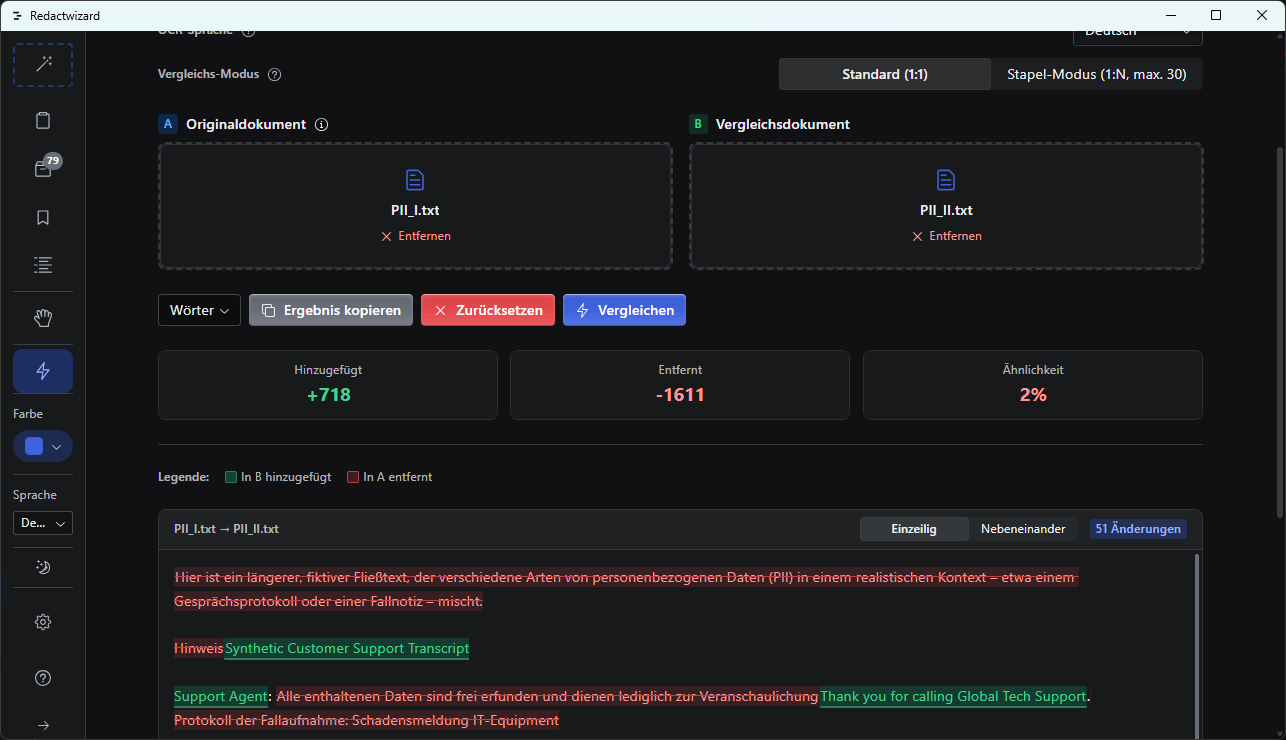Select the Einzeilig view tab

pyautogui.click(x=914, y=529)
